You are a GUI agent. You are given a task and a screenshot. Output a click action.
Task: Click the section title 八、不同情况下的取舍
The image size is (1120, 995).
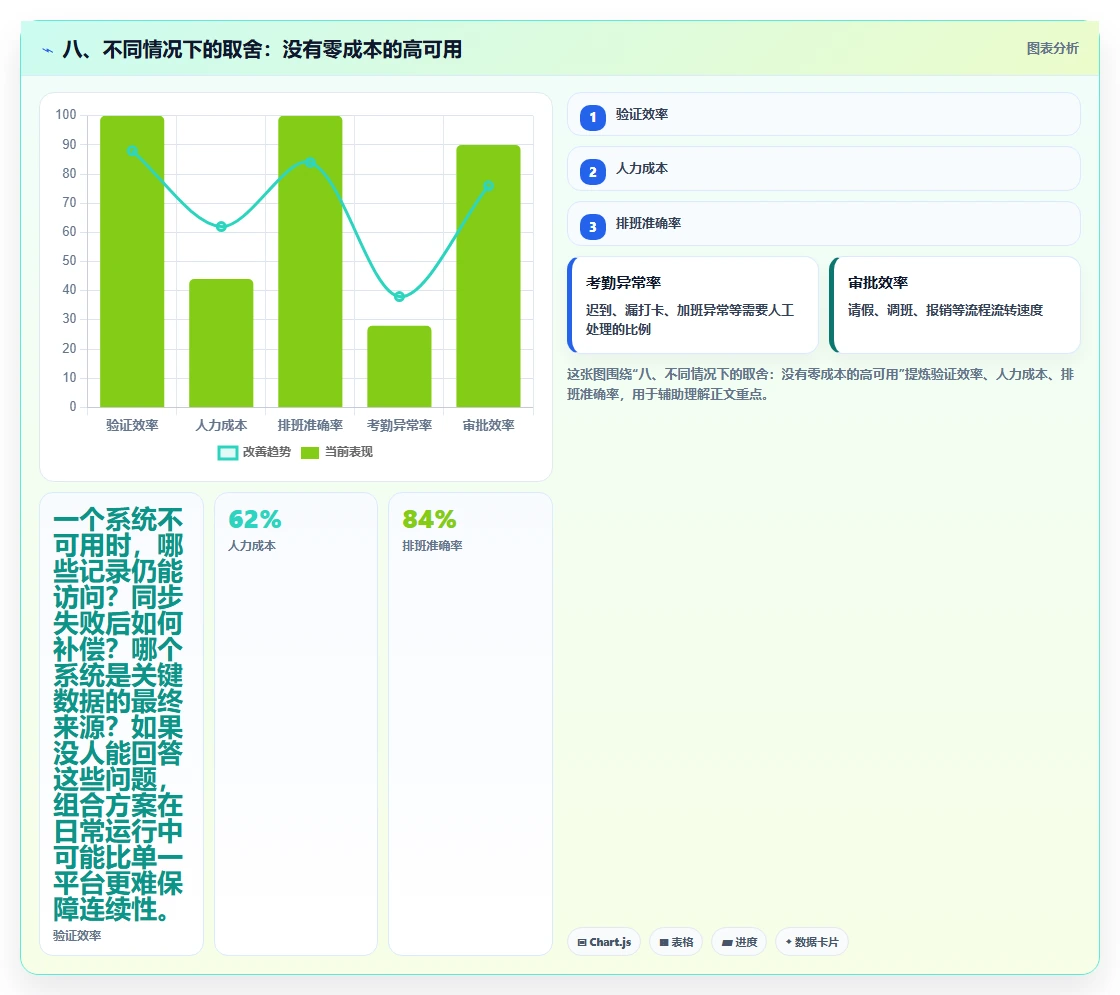262,49
